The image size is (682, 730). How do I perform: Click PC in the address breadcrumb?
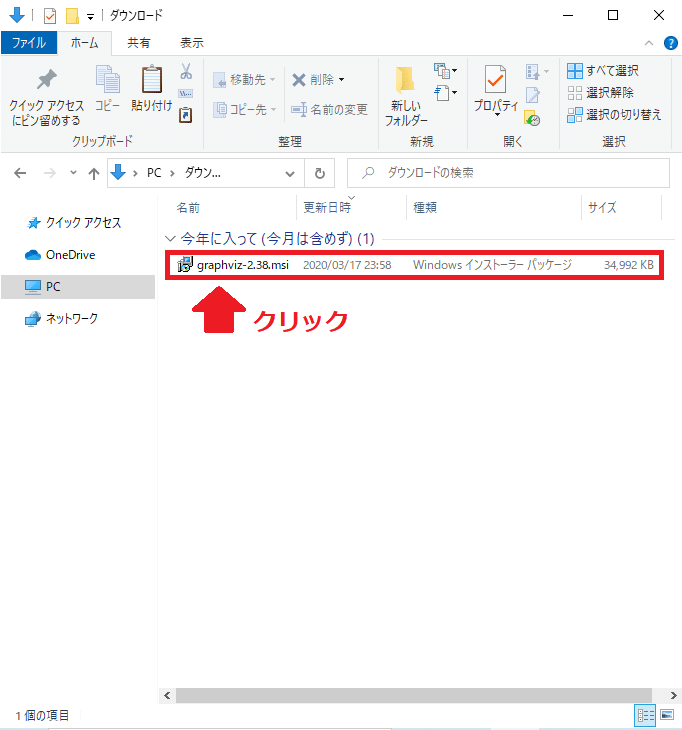click(154, 173)
